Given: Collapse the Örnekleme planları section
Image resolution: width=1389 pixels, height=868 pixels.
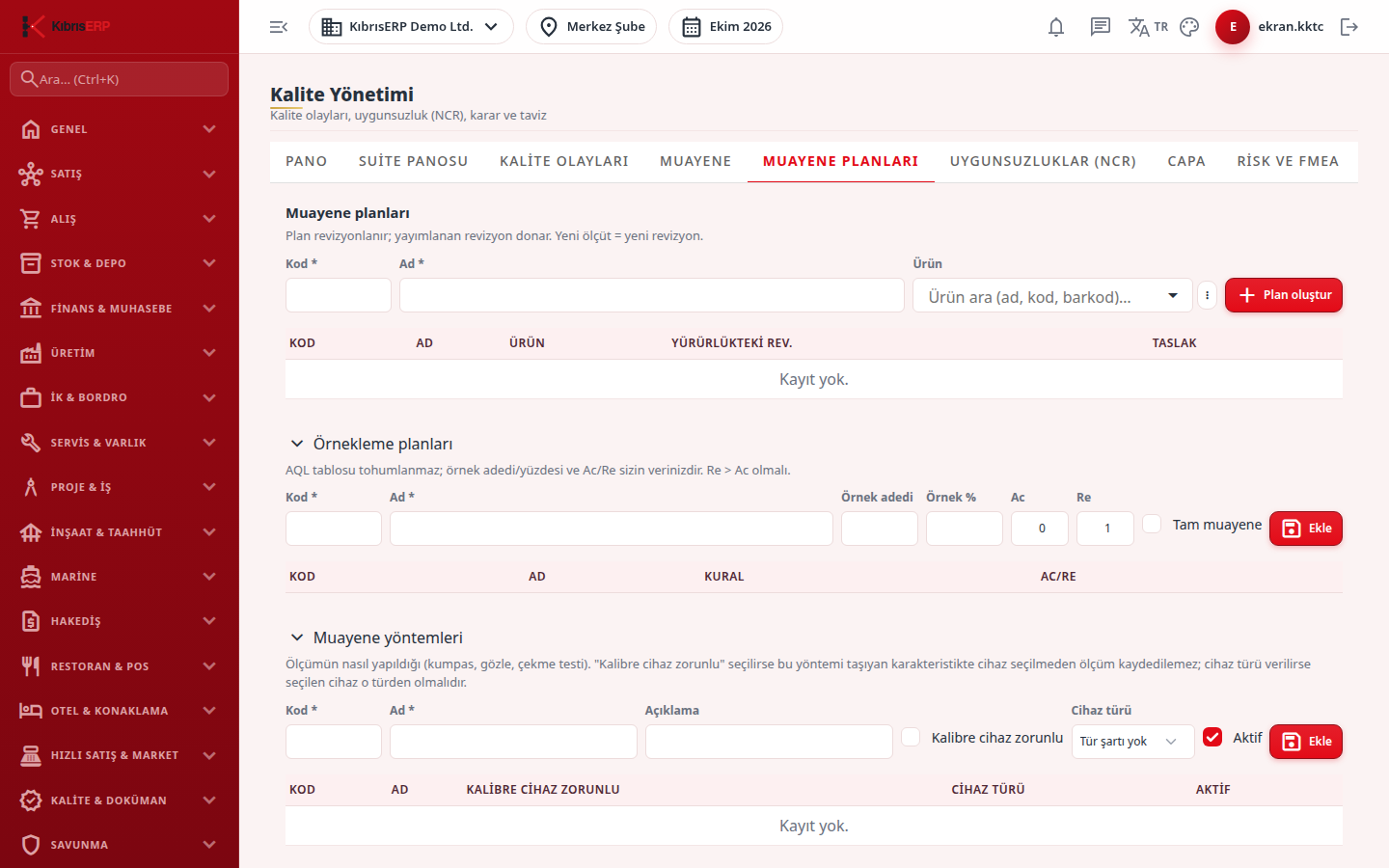Looking at the screenshot, I should pos(297,444).
